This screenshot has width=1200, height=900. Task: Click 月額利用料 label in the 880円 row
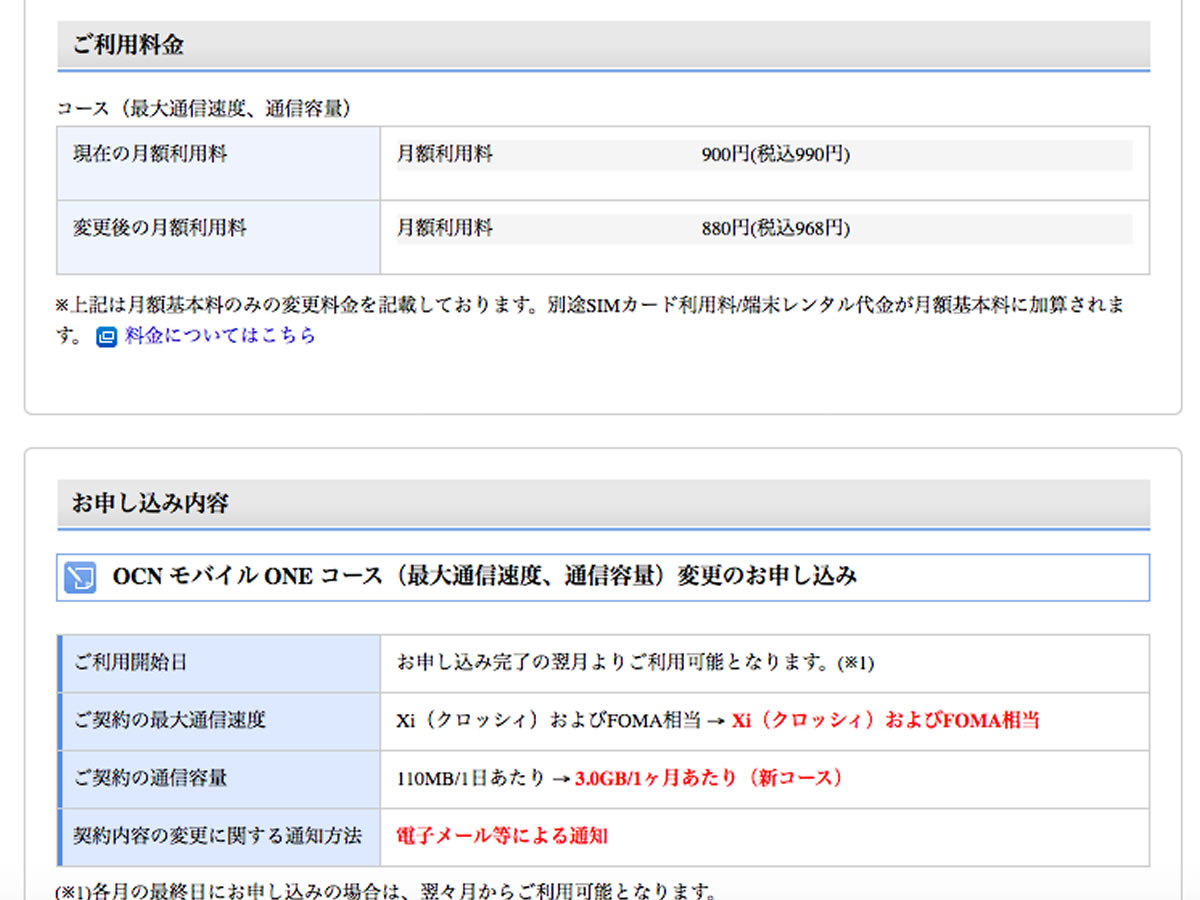445,229
